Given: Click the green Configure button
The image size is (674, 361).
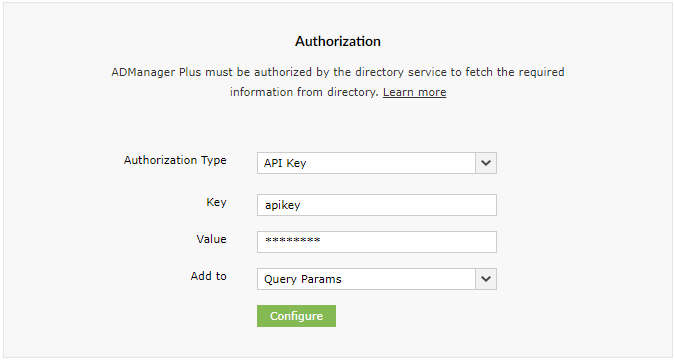Looking at the screenshot, I should point(296,316).
